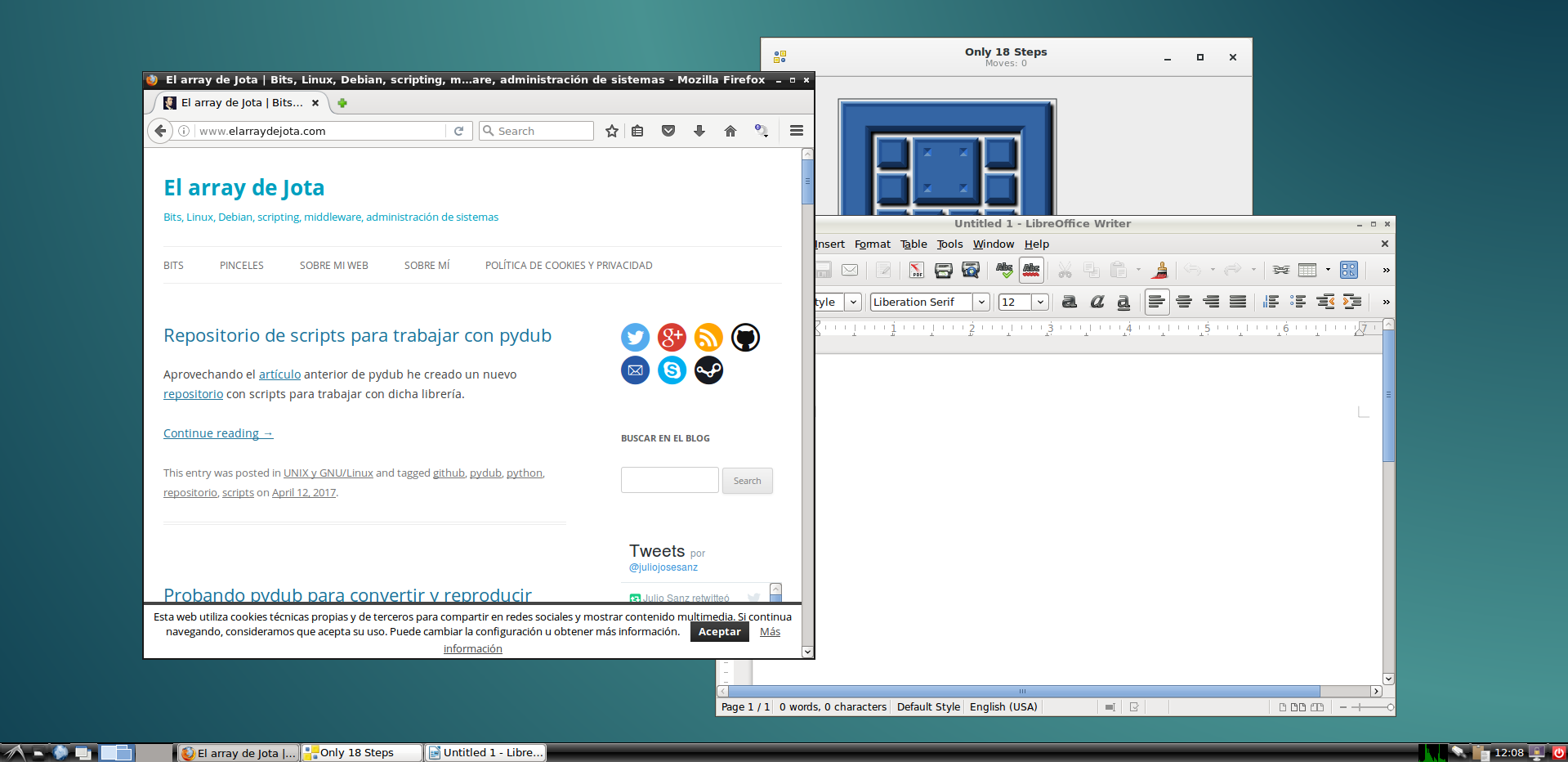Viewport: 1568px width, 762px height.
Task: Set justified alignment in Writer
Action: pyautogui.click(x=1238, y=302)
